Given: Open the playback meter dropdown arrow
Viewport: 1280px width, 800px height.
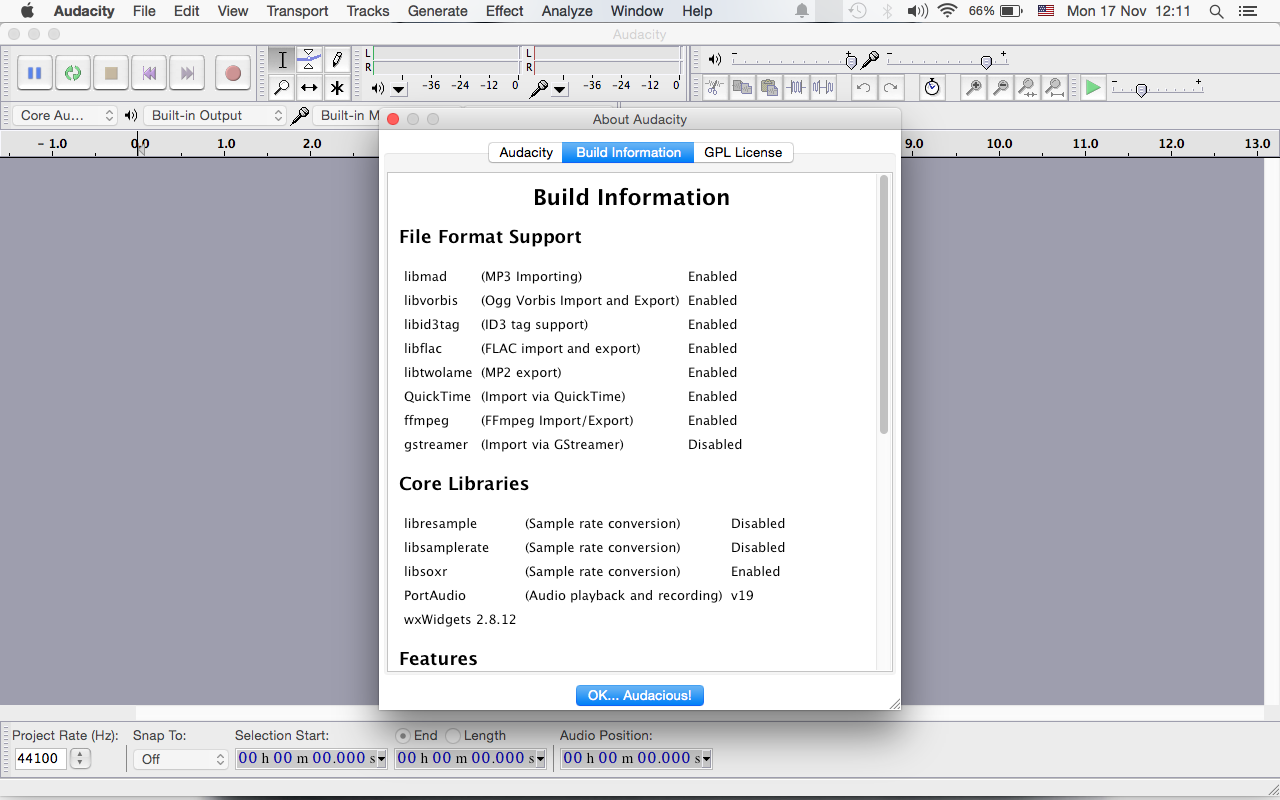Looking at the screenshot, I should pos(398,88).
